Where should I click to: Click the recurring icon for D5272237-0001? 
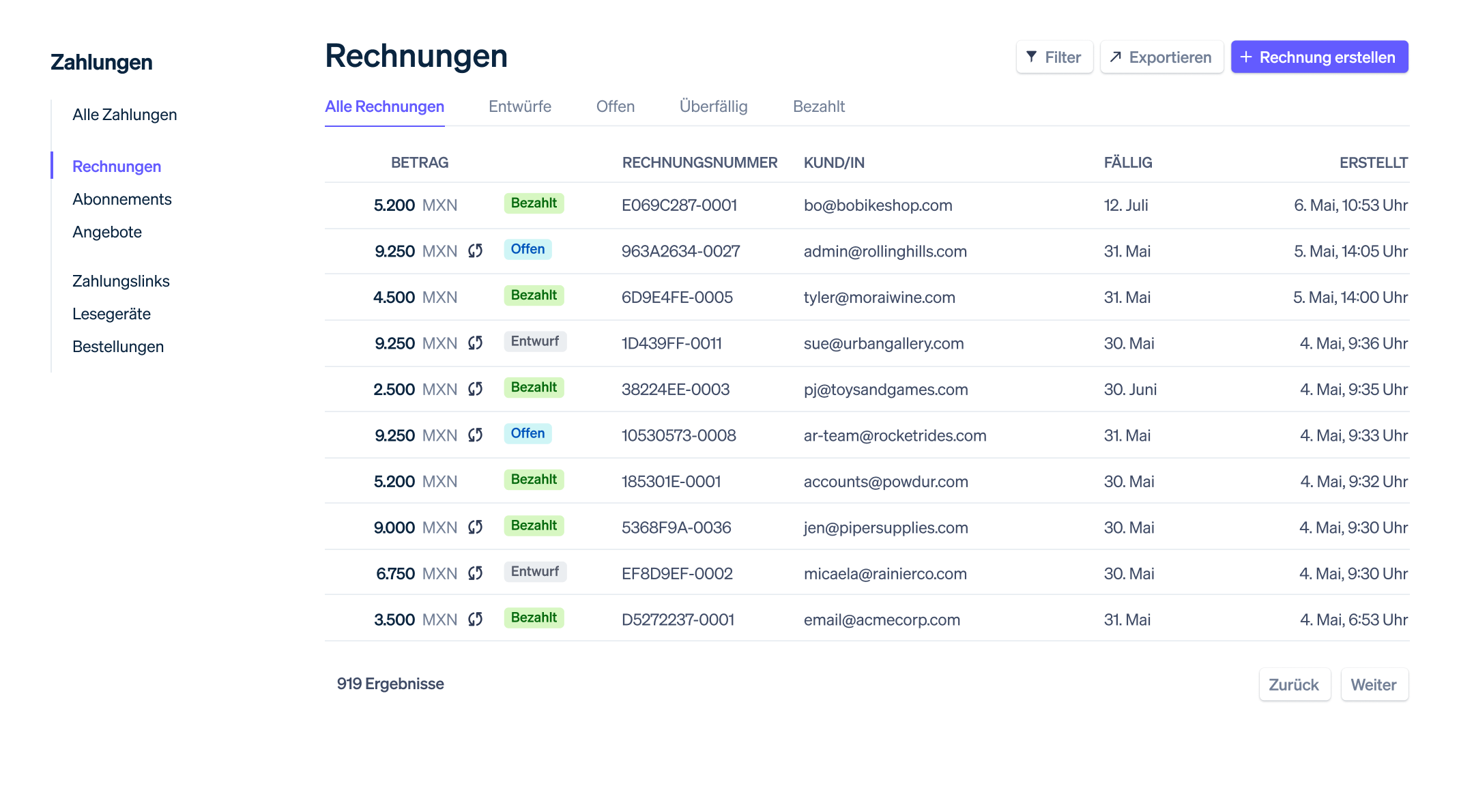click(x=476, y=620)
